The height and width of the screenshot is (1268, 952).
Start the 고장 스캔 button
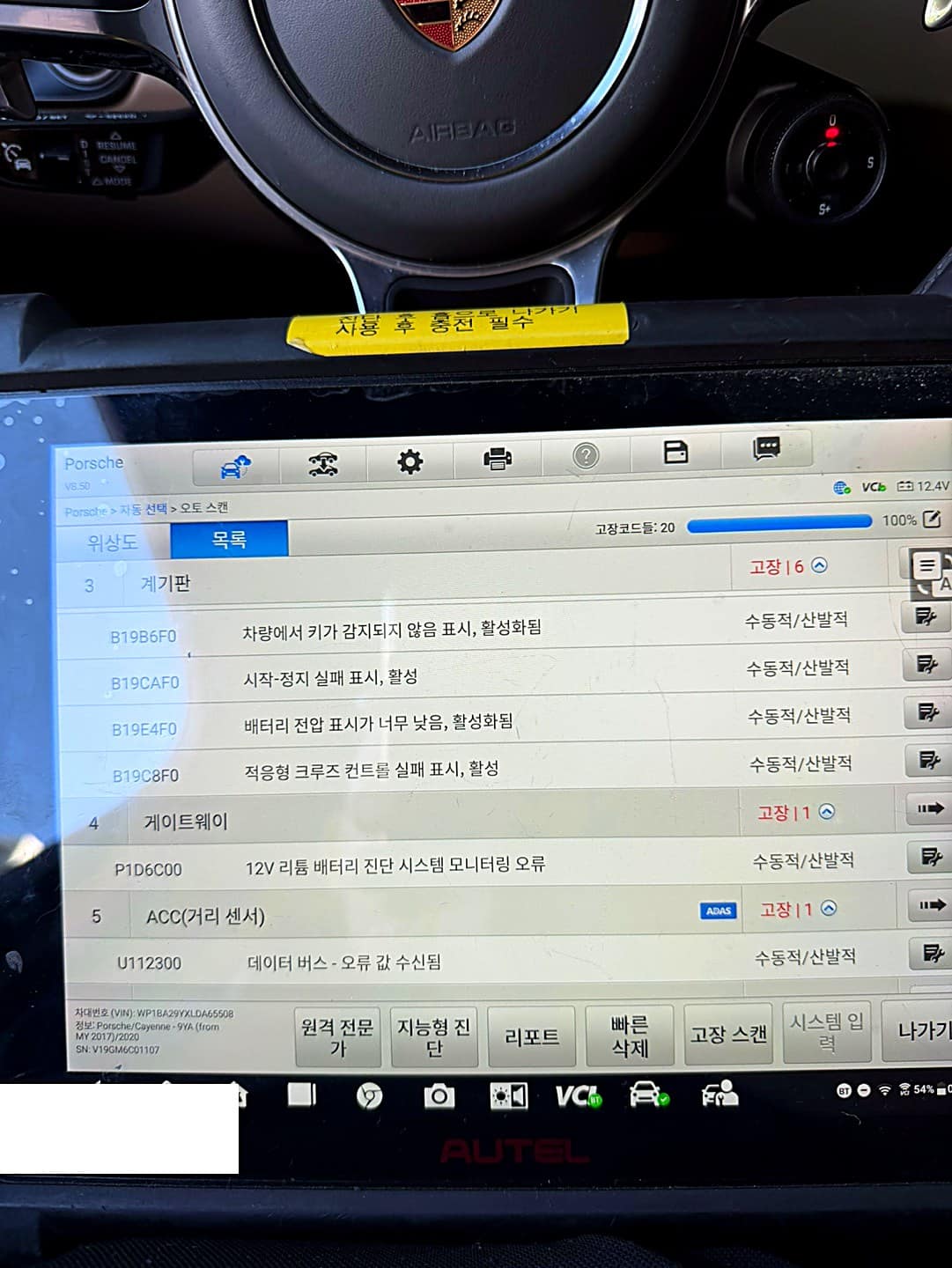click(728, 1034)
